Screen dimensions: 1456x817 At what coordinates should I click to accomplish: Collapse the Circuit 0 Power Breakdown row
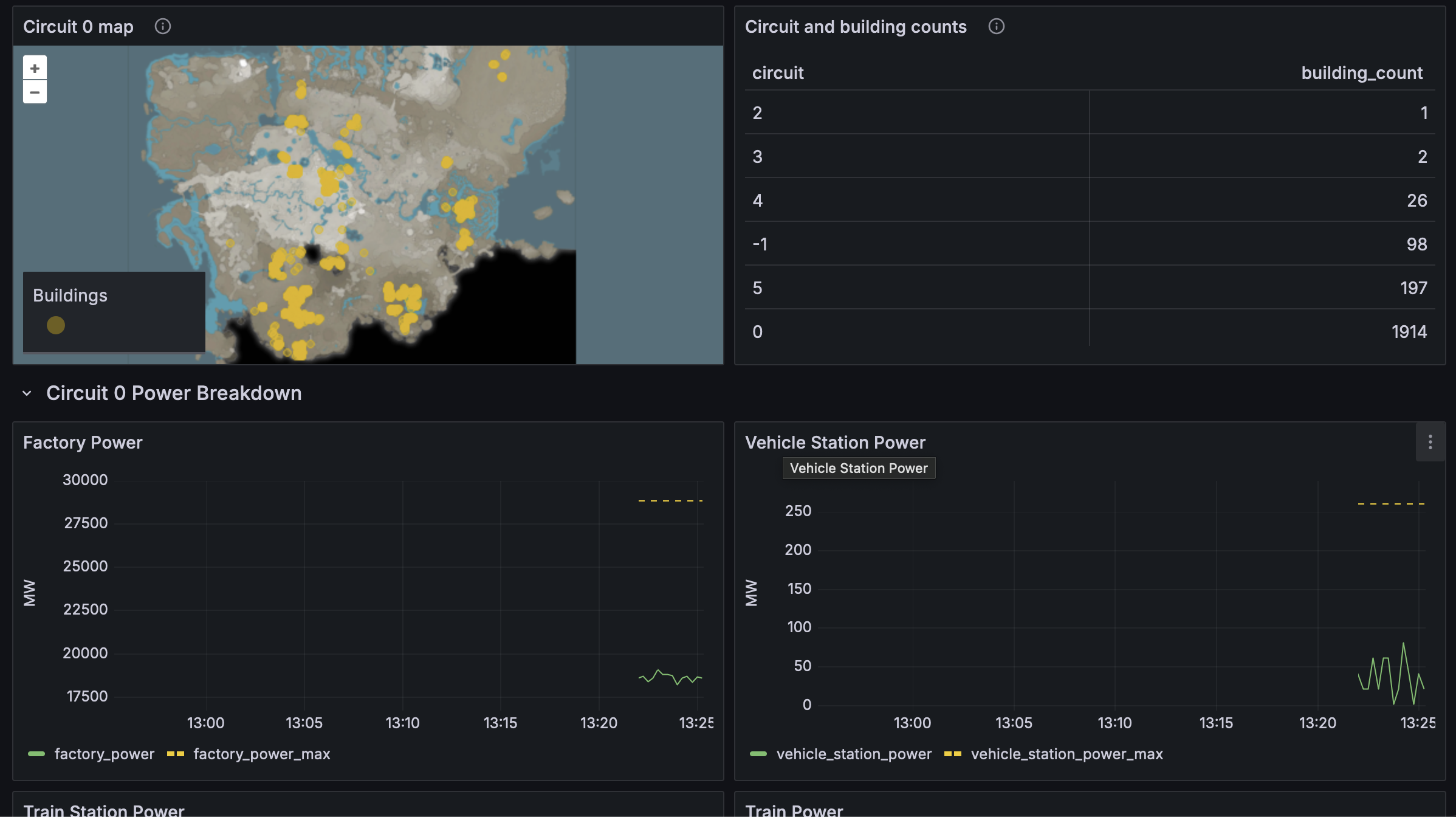(x=27, y=393)
